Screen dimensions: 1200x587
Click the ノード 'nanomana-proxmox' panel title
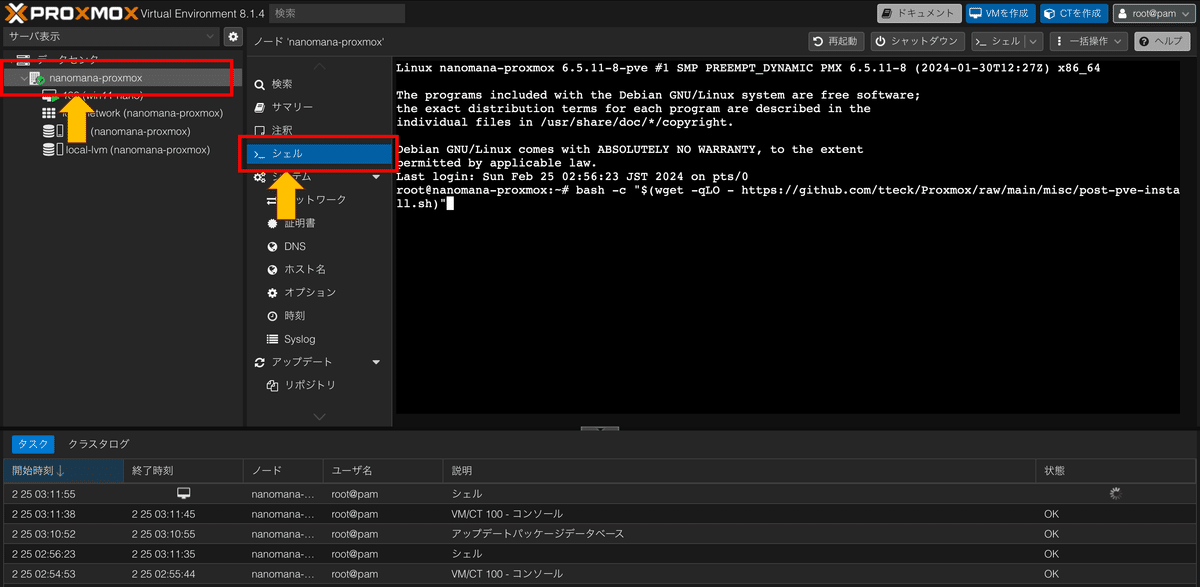(319, 41)
